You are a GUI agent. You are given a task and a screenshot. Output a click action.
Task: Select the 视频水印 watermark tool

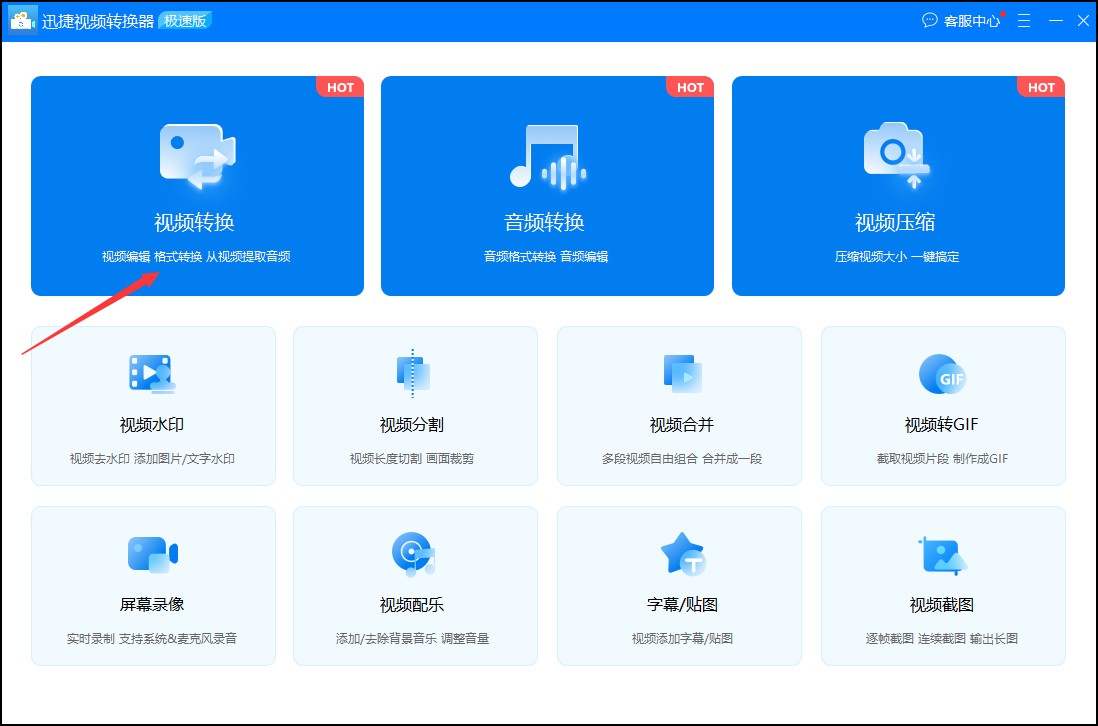153,405
